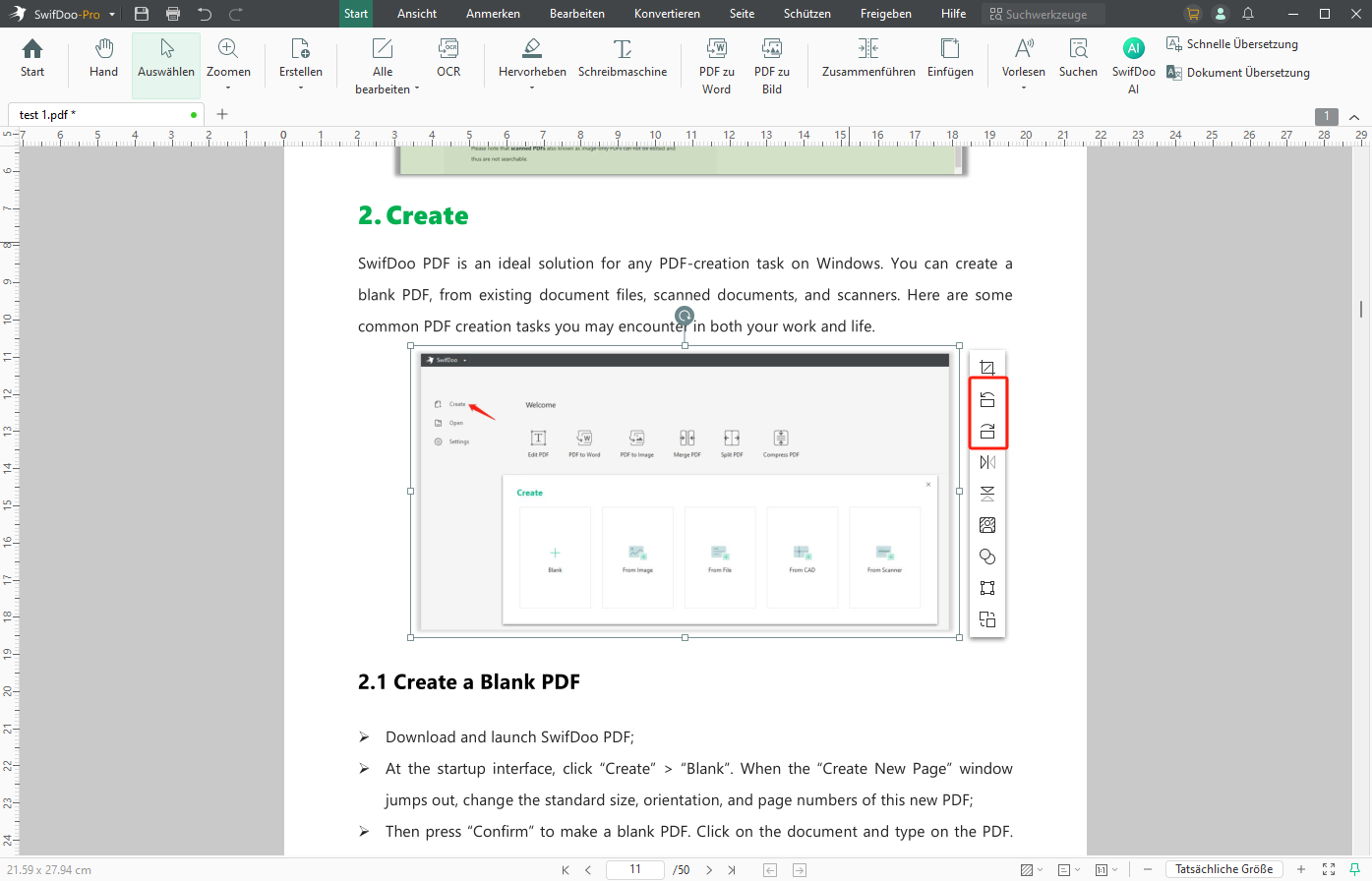The height and width of the screenshot is (881, 1372).
Task: Click the Save disk icon in title bar
Action: tap(142, 14)
